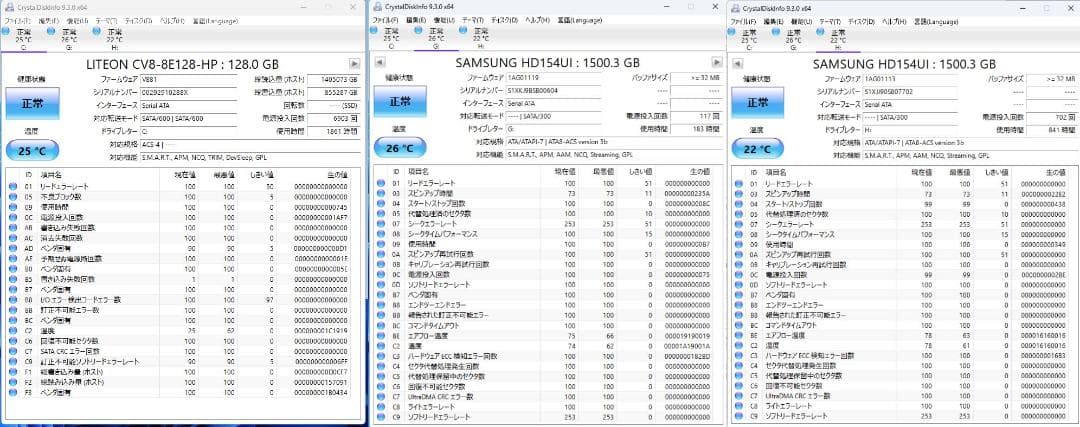Click status circle of ID 05 row, LITEON window
The image size is (1080, 427).
pyautogui.click(x=12, y=197)
